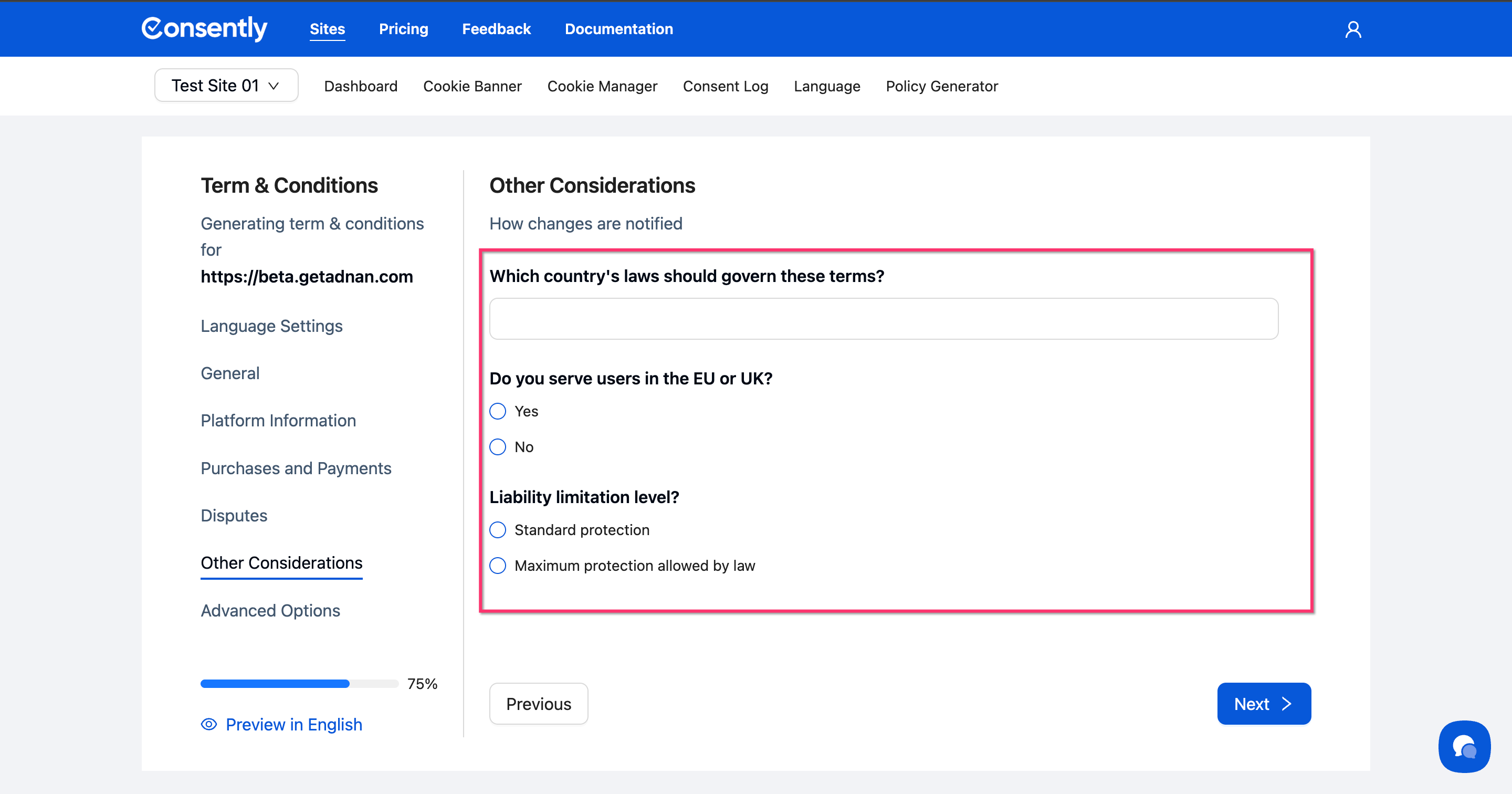Image resolution: width=1512 pixels, height=794 pixels.
Task: Choose Maximum protection allowed by law
Action: (498, 566)
